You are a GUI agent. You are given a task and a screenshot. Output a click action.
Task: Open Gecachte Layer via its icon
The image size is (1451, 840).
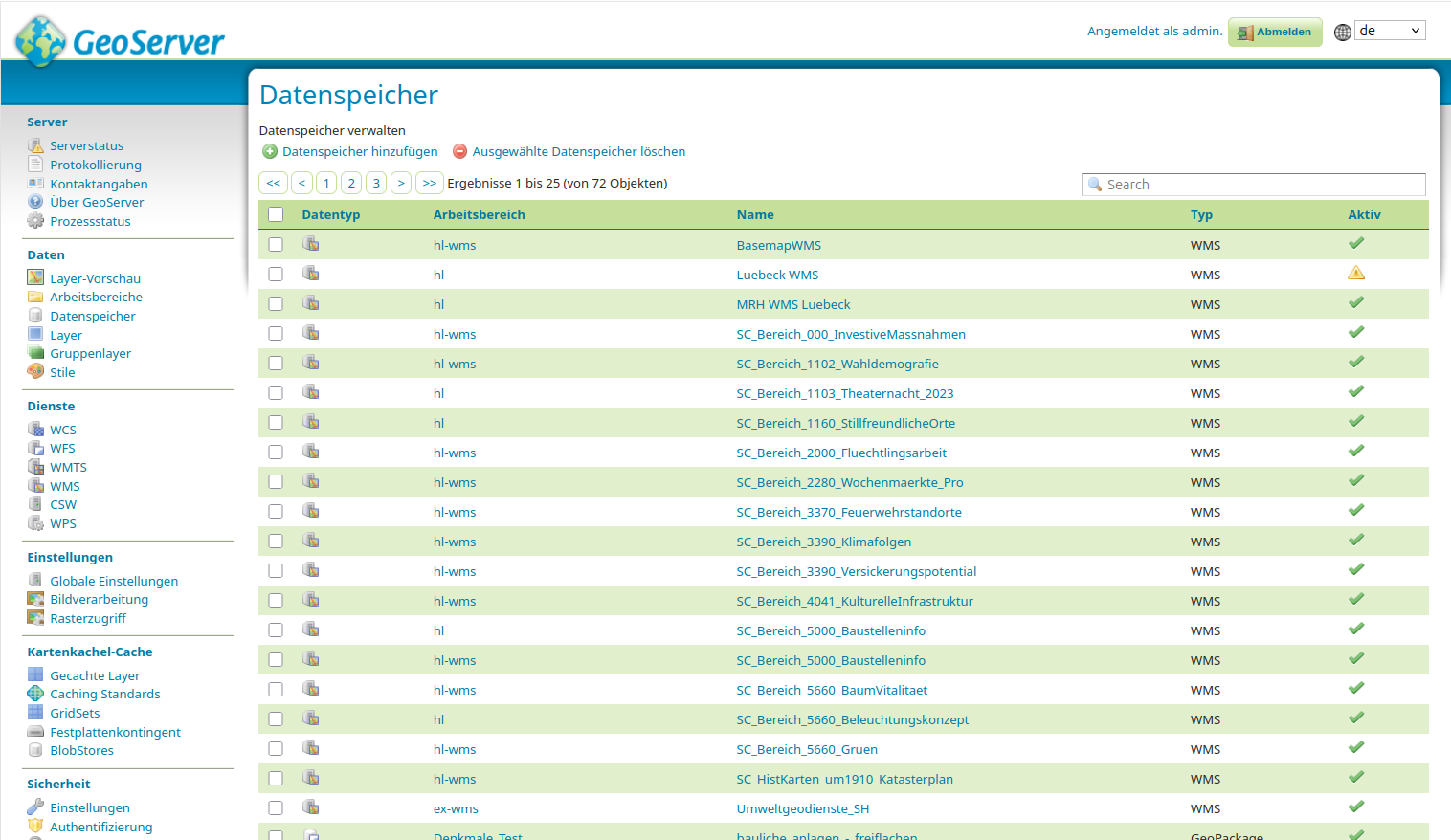(33, 674)
